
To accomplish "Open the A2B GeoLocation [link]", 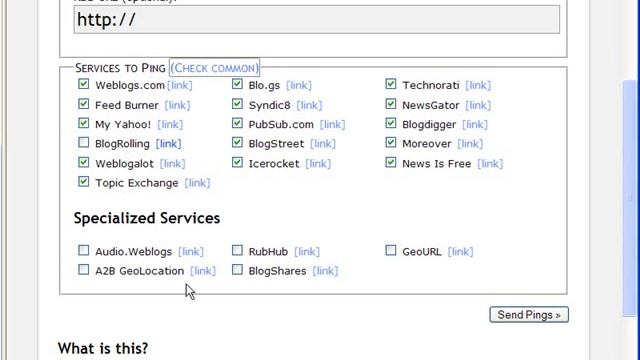I will [203, 271].
